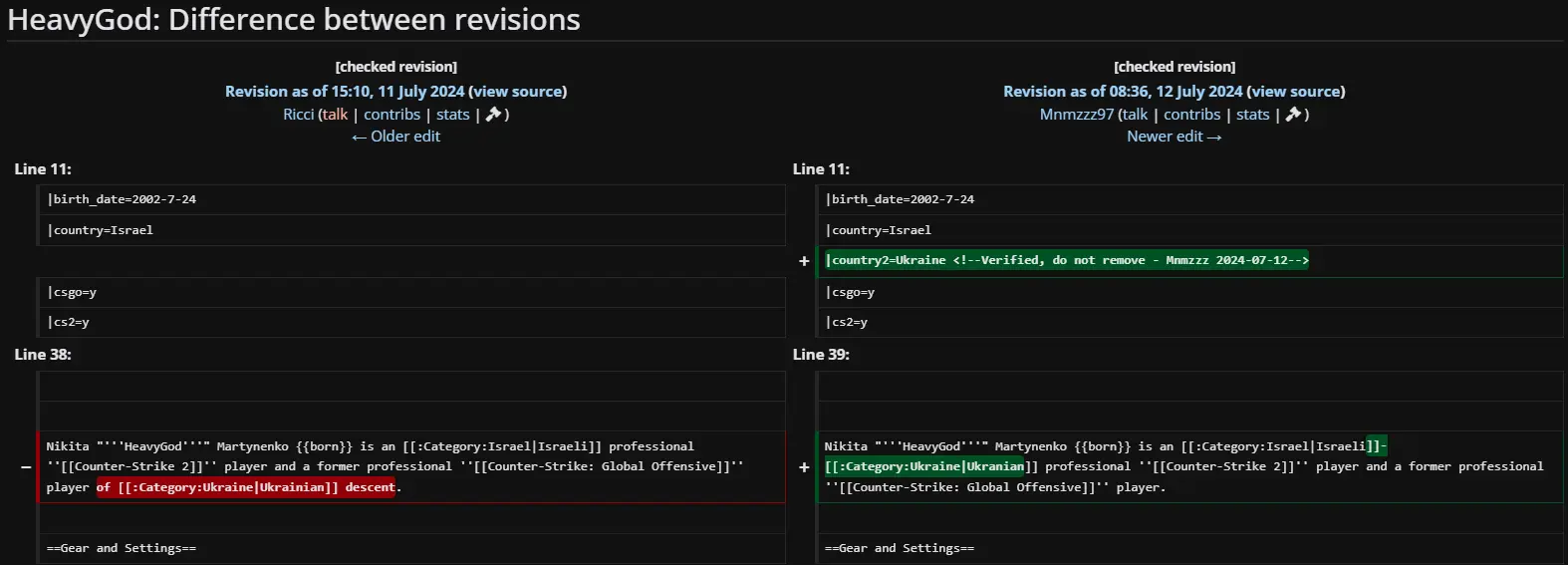Click the removed text 'of [[:Category:Ukraine|Ukrainian]] descent'

pyautogui.click(x=246, y=487)
